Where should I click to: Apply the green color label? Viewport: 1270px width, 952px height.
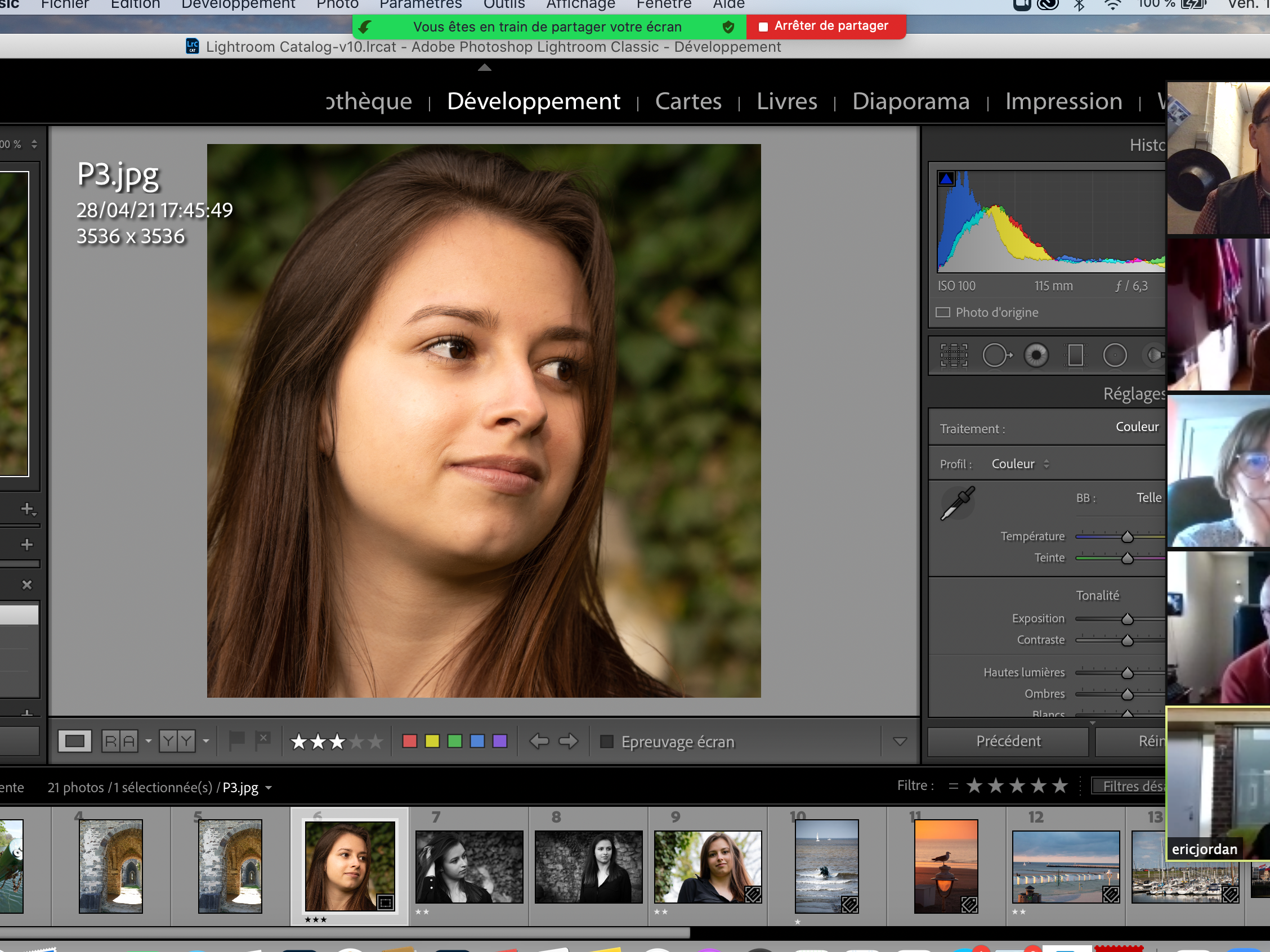(455, 742)
